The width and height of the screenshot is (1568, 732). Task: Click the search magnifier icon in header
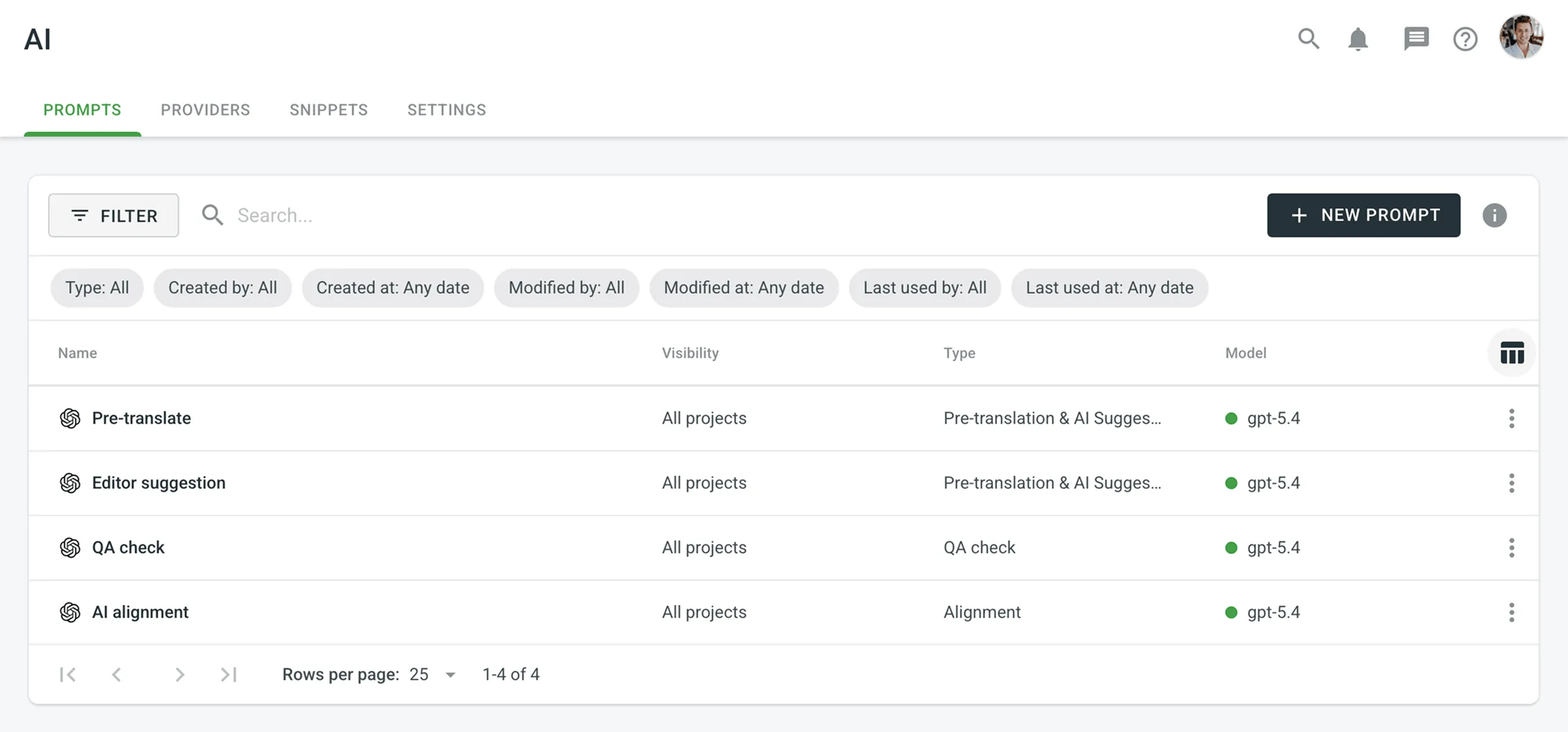tap(1308, 39)
